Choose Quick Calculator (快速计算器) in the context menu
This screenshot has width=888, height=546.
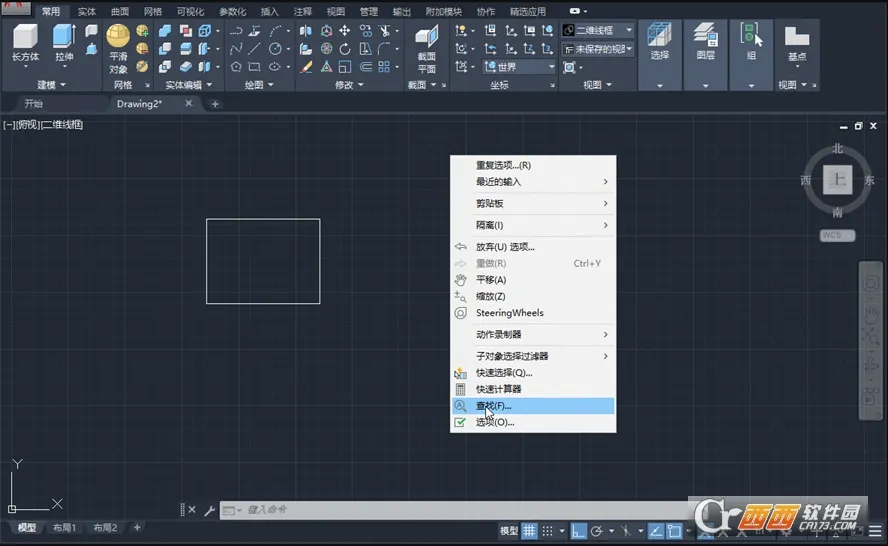point(533,389)
